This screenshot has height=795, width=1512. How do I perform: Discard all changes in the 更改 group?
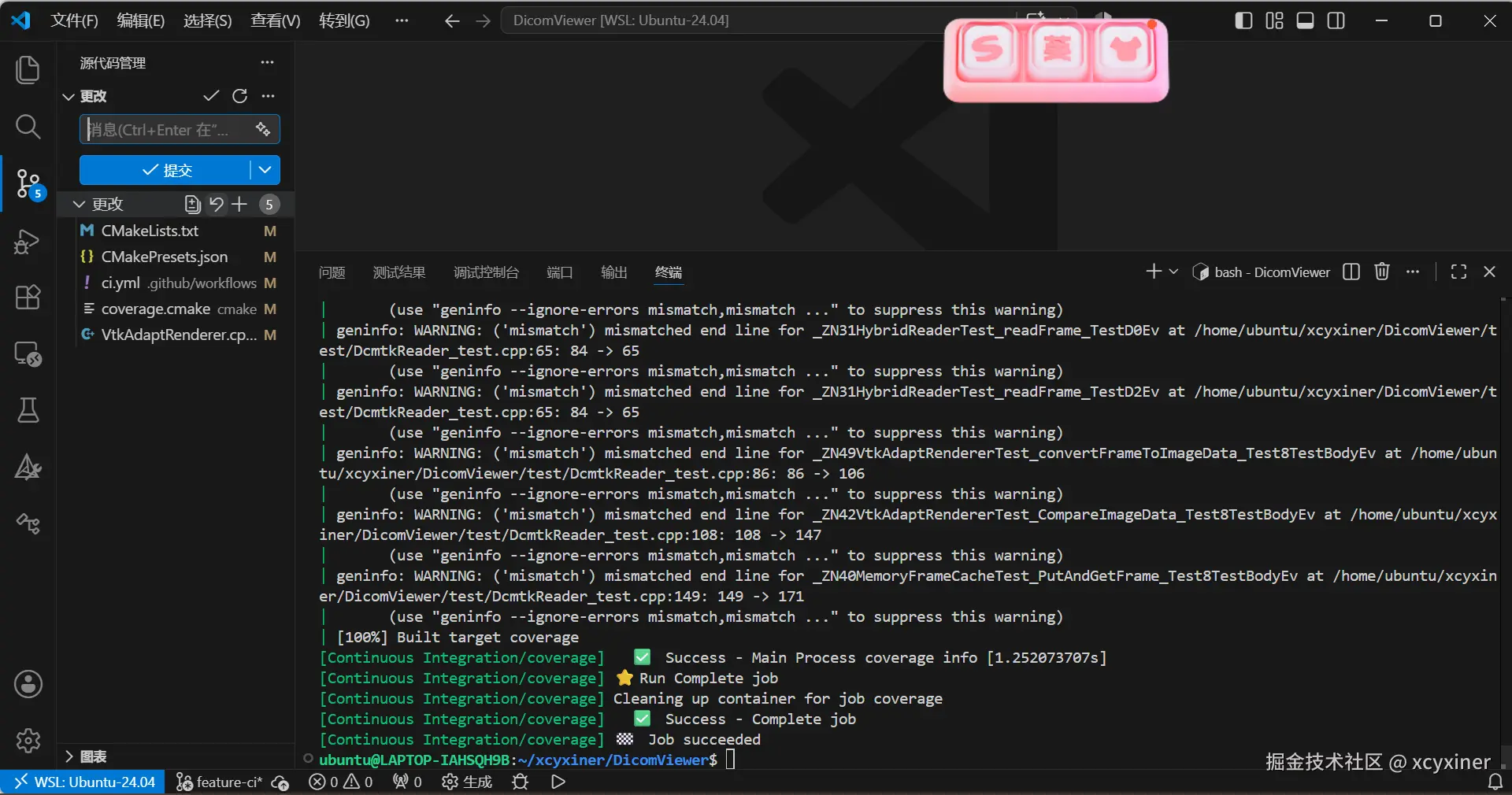[x=216, y=205]
